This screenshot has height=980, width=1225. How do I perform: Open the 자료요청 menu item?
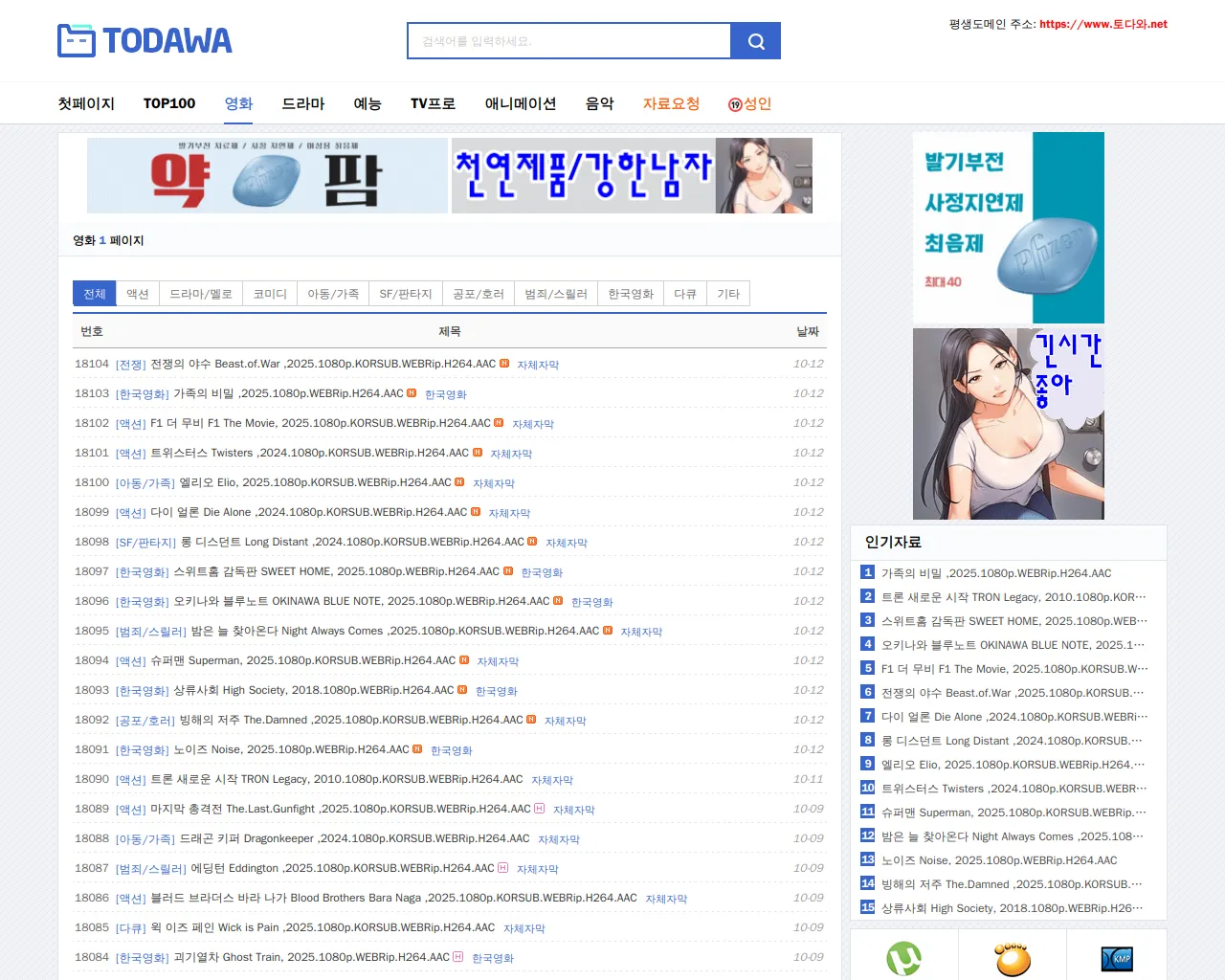click(x=671, y=103)
